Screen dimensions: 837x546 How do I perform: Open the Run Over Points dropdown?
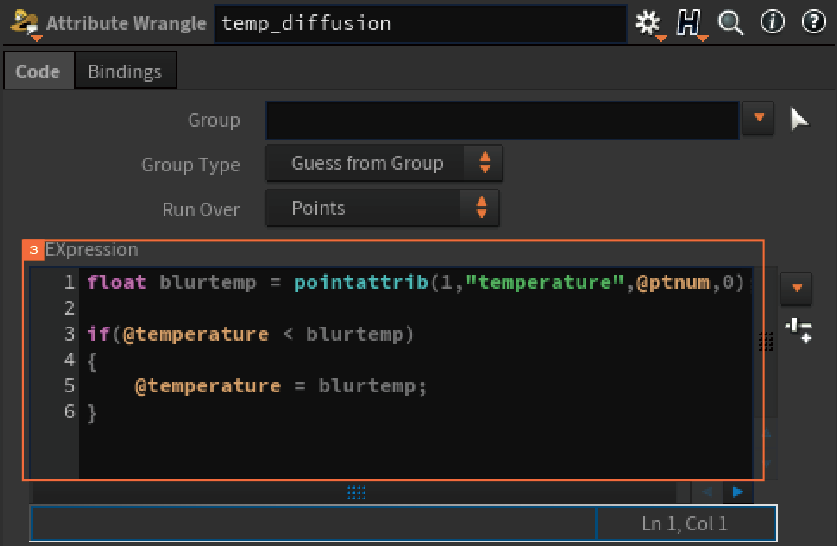tap(382, 208)
